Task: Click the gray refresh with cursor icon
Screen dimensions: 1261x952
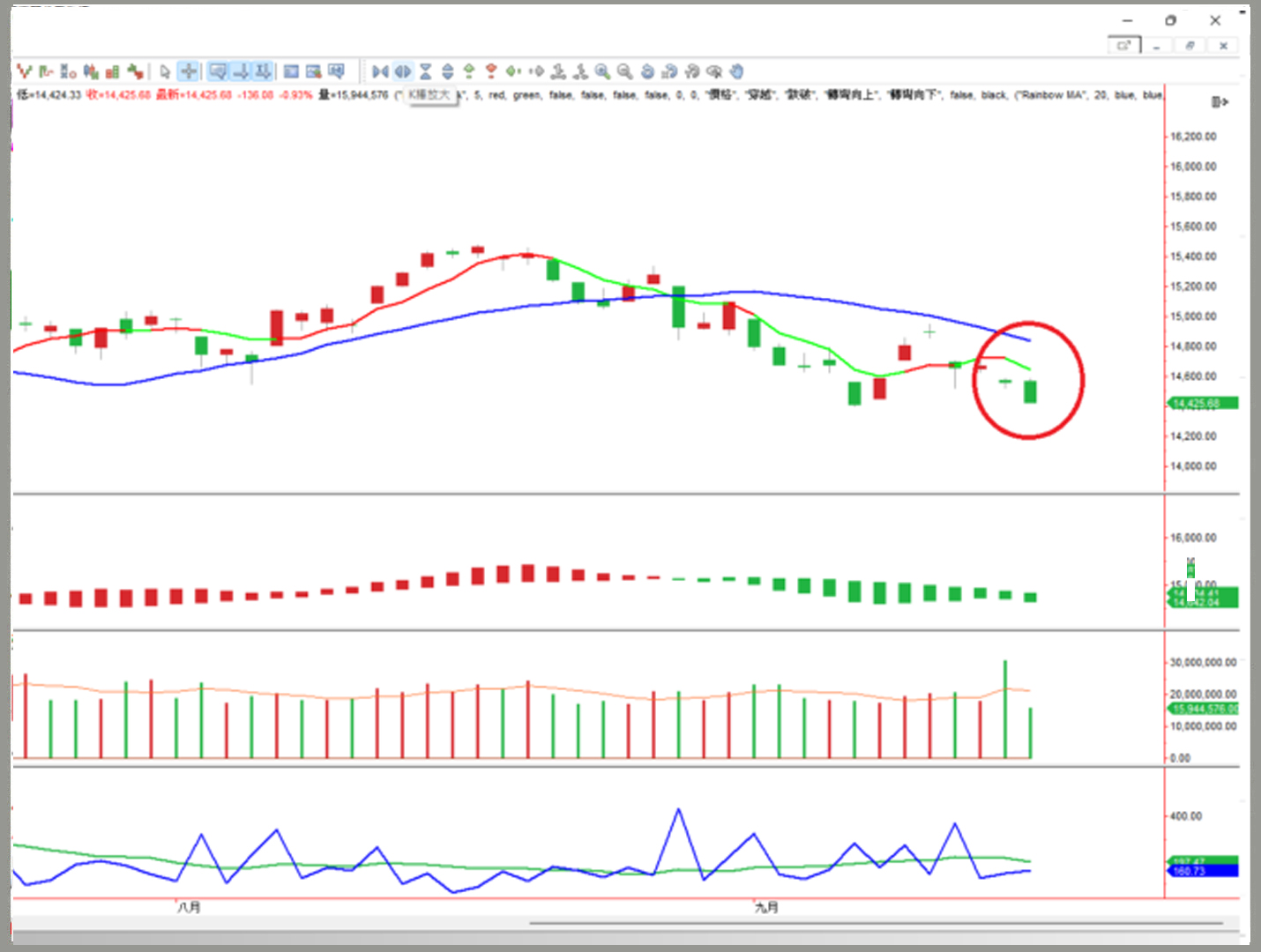Action: (691, 71)
